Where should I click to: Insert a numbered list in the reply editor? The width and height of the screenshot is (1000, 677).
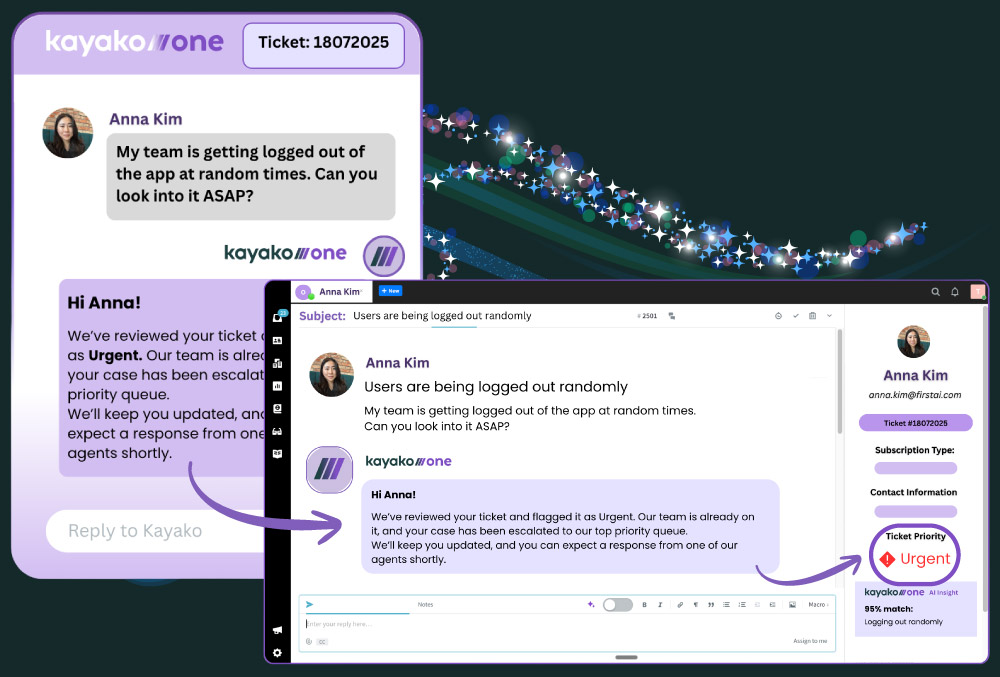coord(742,604)
